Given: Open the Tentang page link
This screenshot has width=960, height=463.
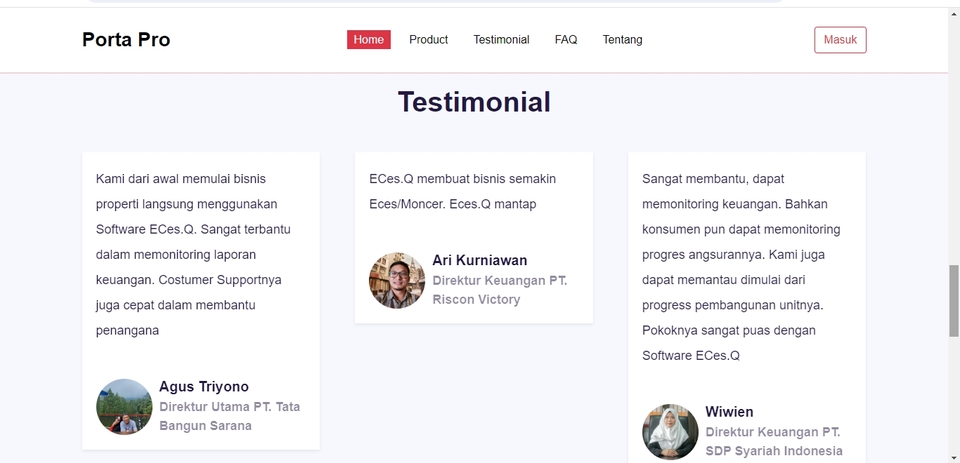Looking at the screenshot, I should pyautogui.click(x=622, y=40).
